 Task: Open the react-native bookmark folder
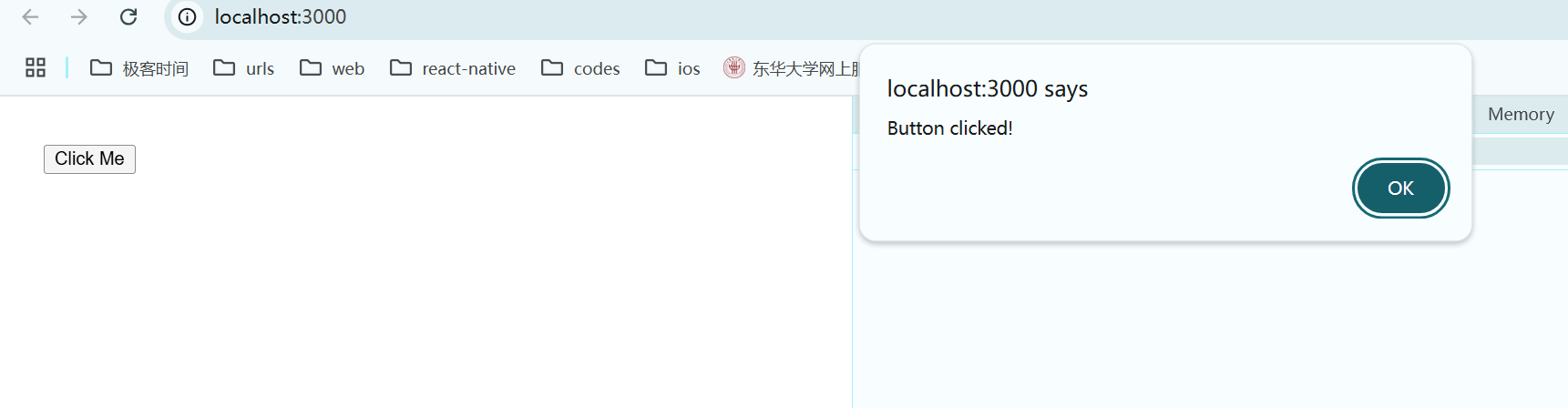click(x=453, y=68)
